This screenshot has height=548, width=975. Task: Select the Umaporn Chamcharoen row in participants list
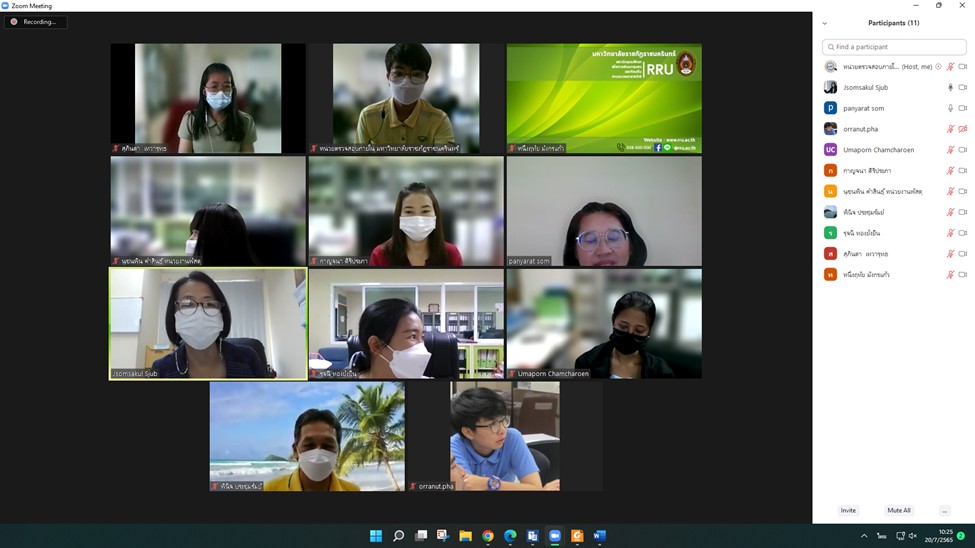(894, 150)
